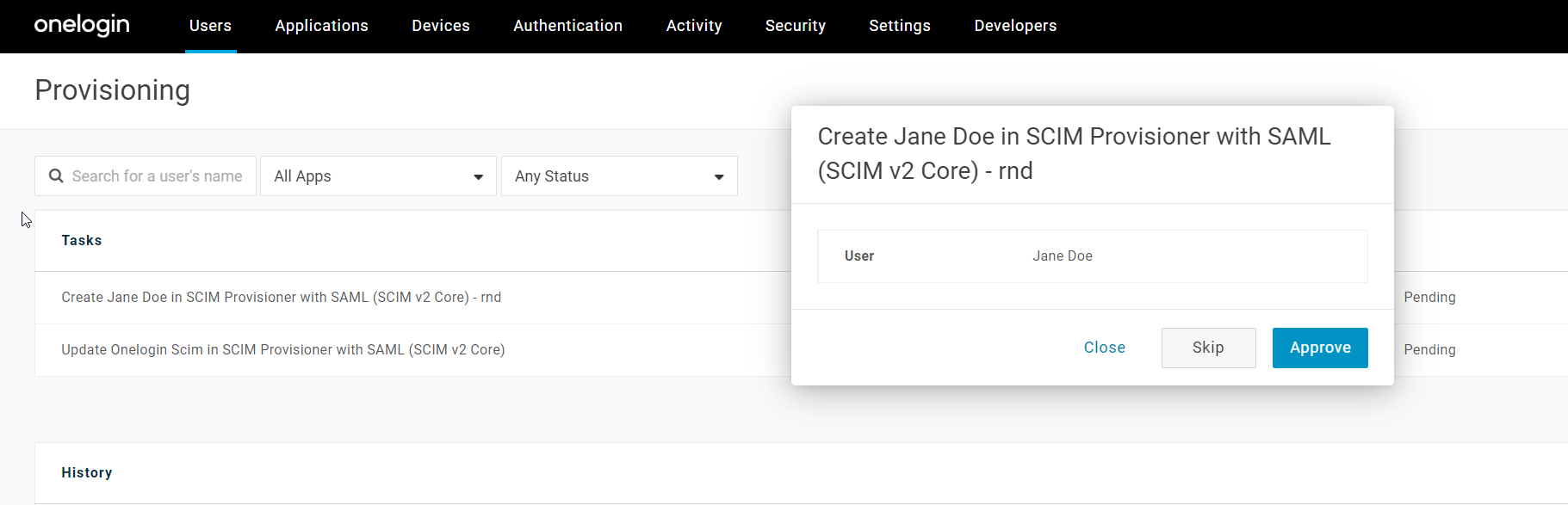Open the Activity menu
The width and height of the screenshot is (1568, 505).
point(694,26)
